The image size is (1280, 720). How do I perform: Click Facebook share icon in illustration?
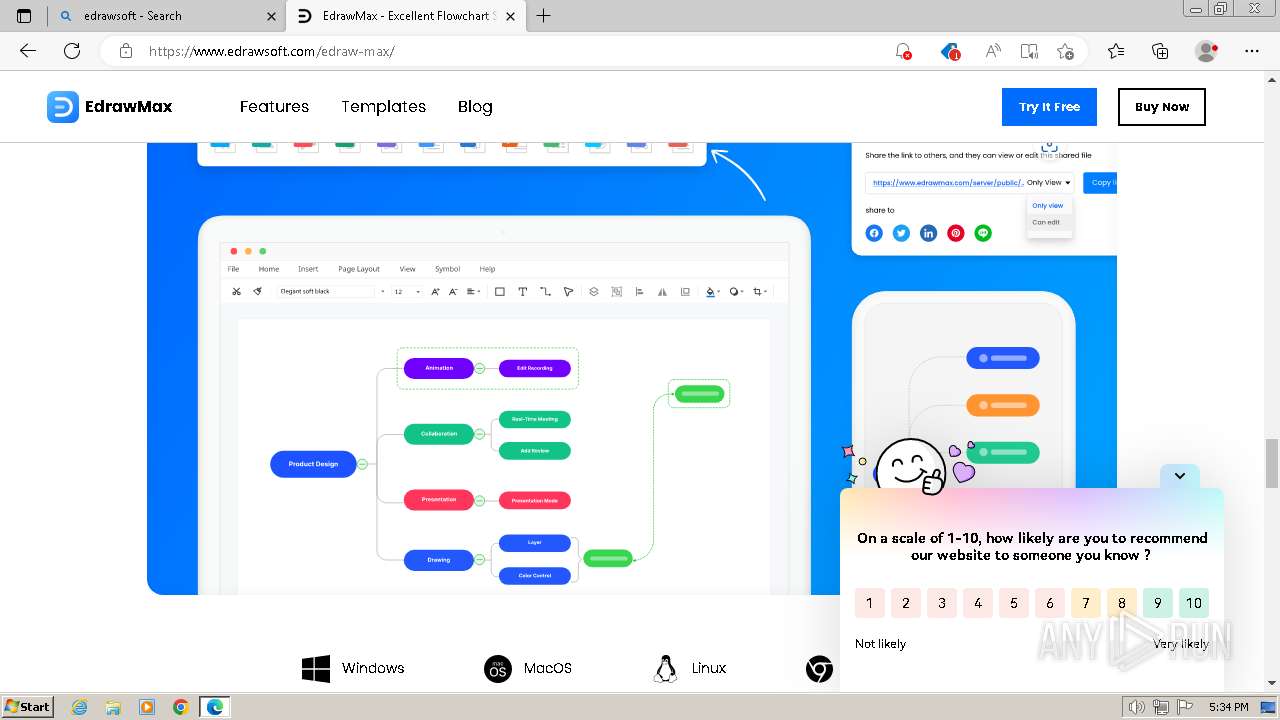[874, 233]
